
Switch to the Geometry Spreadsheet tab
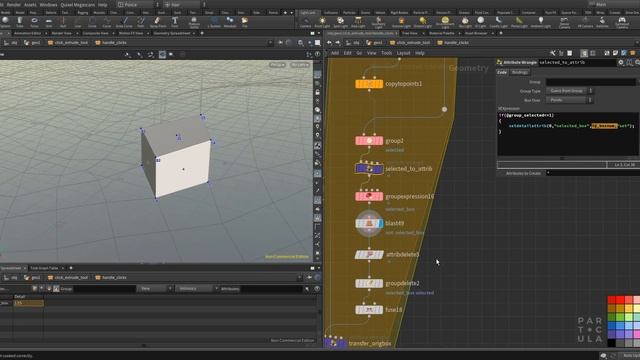(x=172, y=33)
